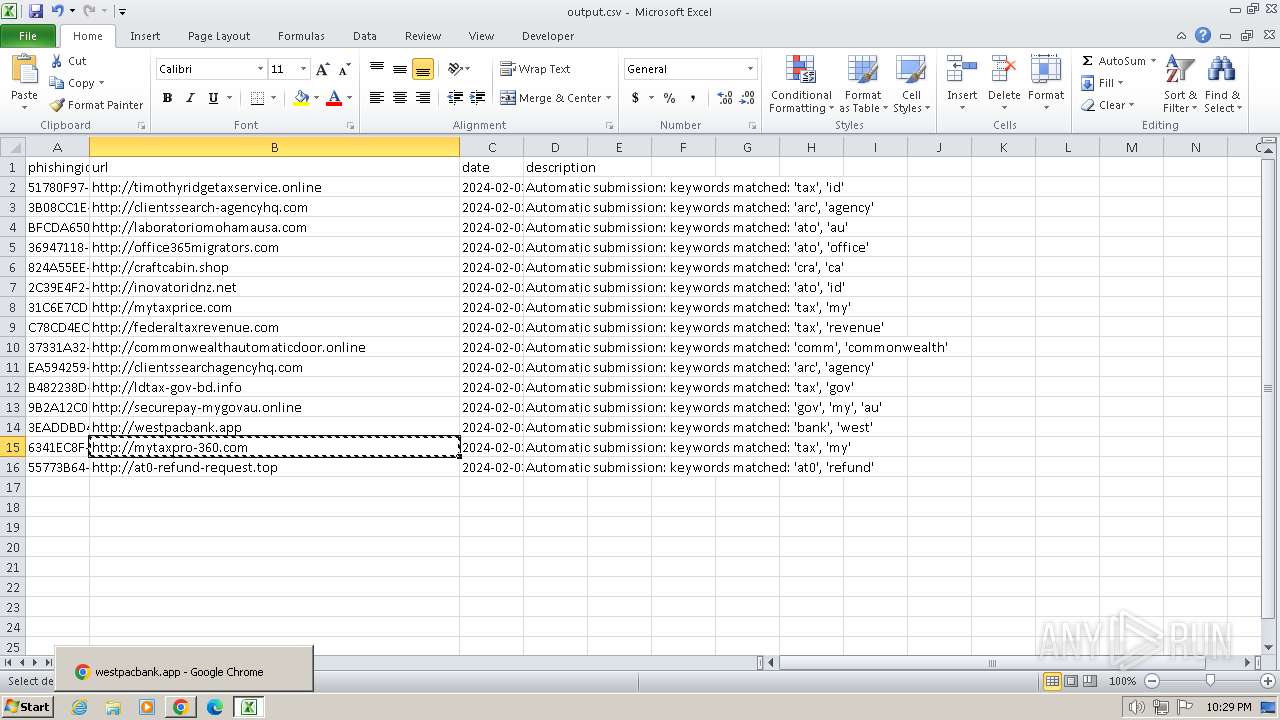
Task: Switch to the Formulas tab
Action: tap(301, 36)
